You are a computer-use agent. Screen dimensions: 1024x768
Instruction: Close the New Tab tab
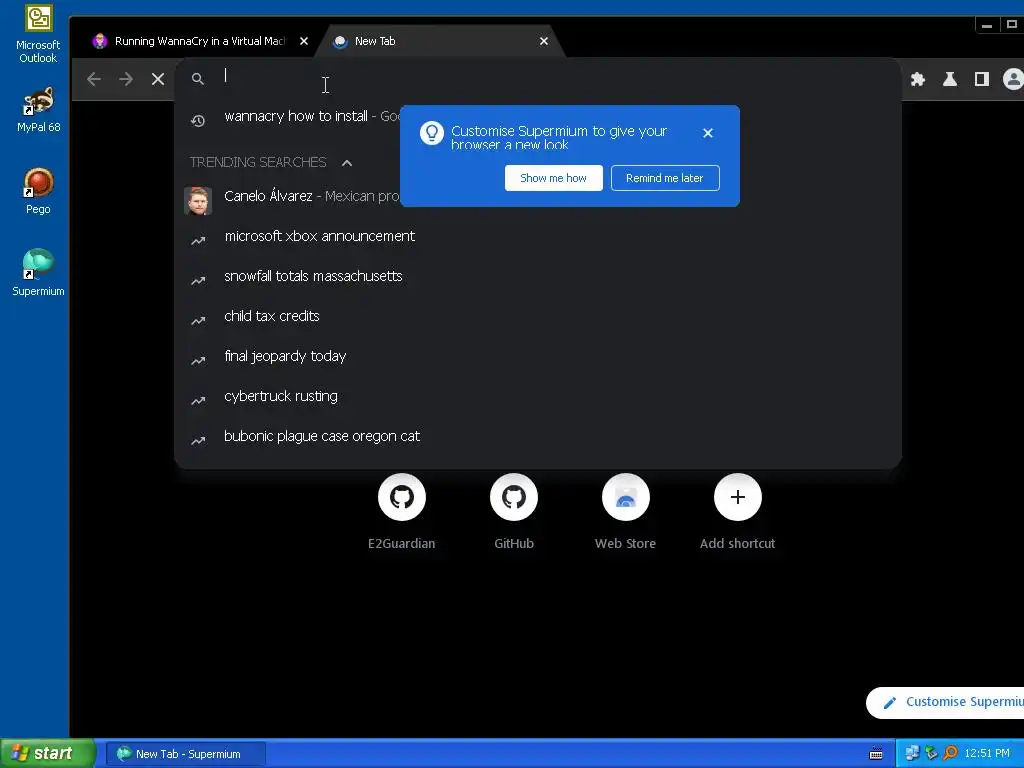[543, 41]
